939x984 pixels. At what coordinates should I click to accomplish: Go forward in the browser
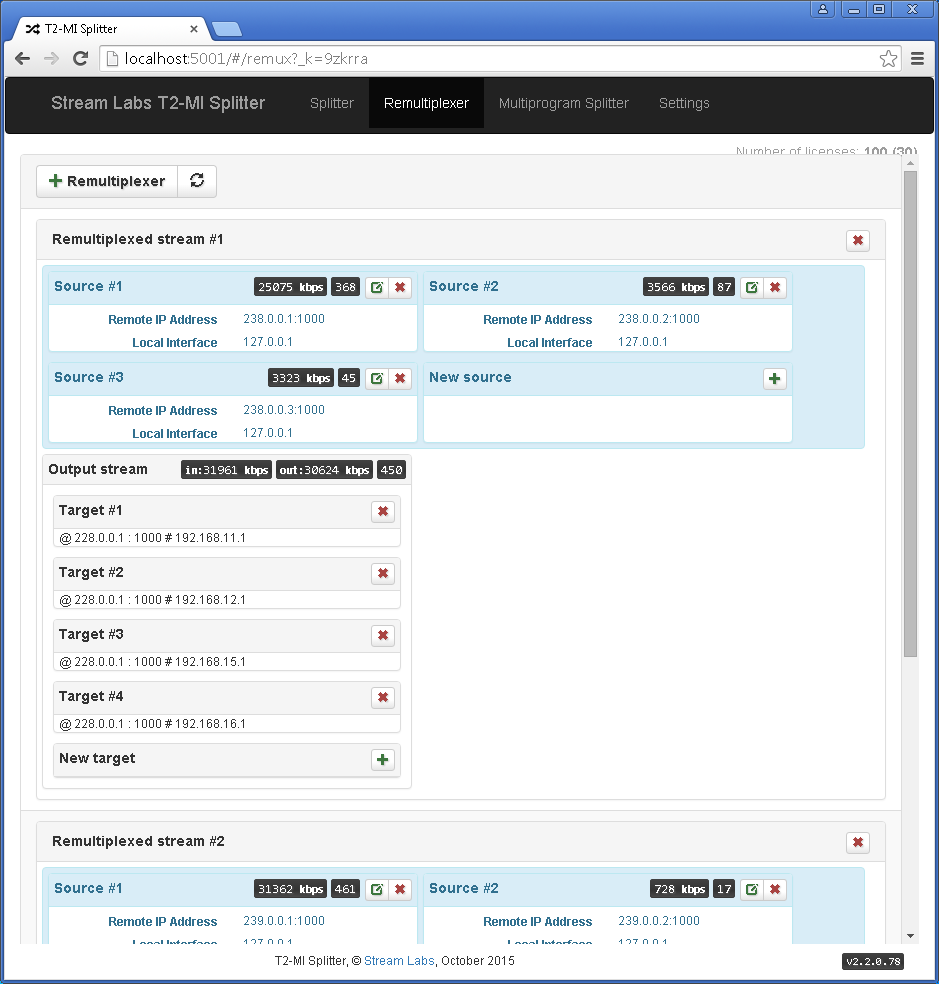point(51,59)
